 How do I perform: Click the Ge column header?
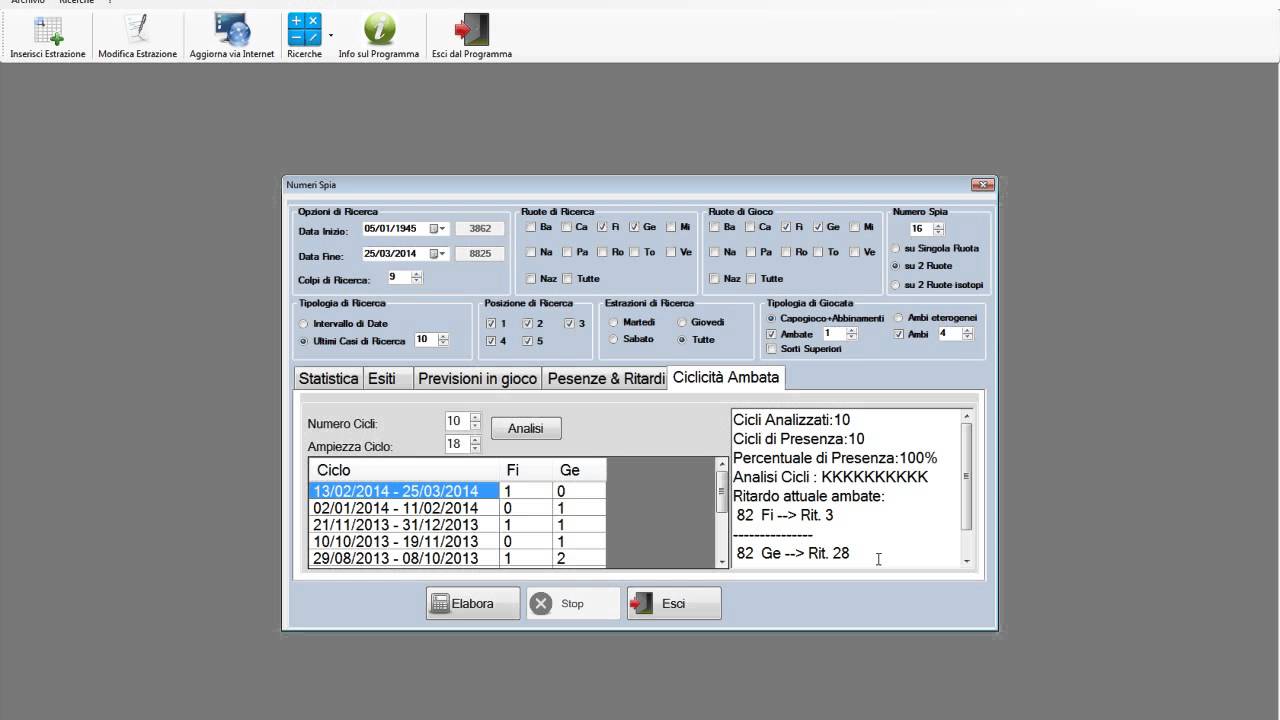(579, 470)
